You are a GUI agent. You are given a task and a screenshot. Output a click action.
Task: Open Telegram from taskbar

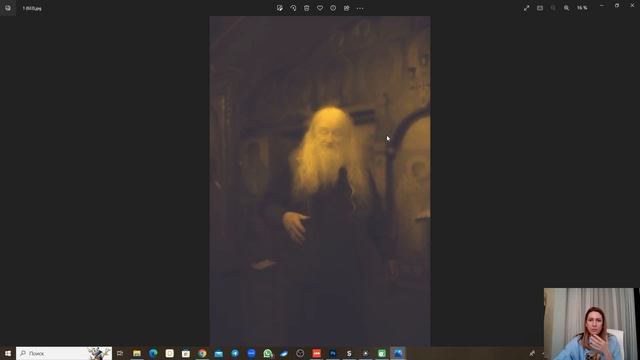tap(235, 353)
